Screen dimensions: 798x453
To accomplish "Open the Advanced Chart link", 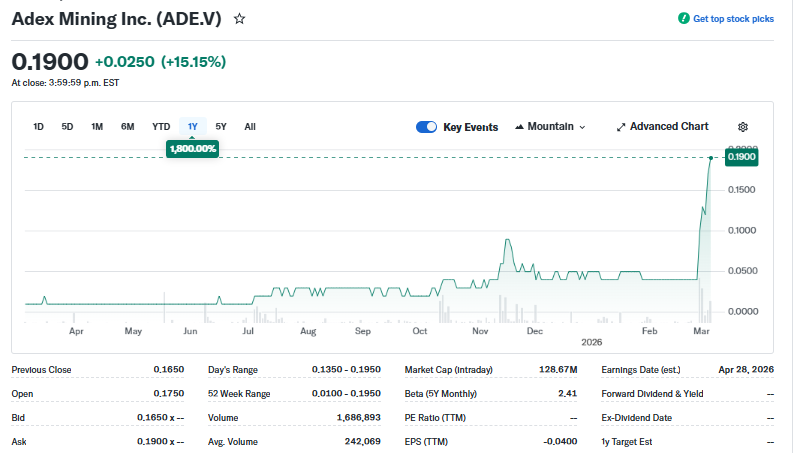I will click(663, 127).
